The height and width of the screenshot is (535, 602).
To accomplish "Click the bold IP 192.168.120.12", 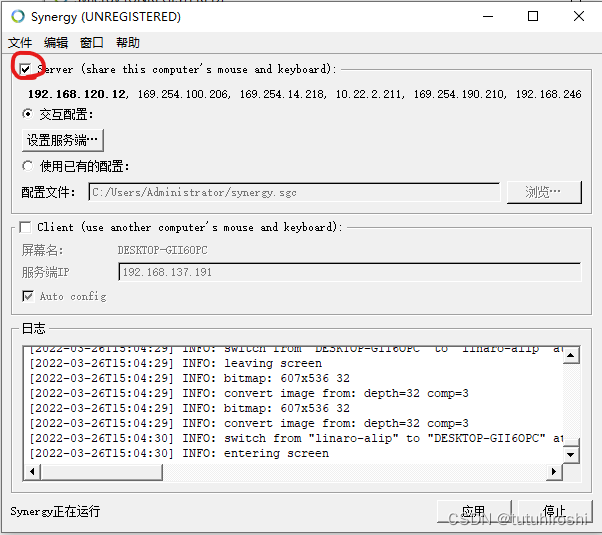I will (77, 94).
